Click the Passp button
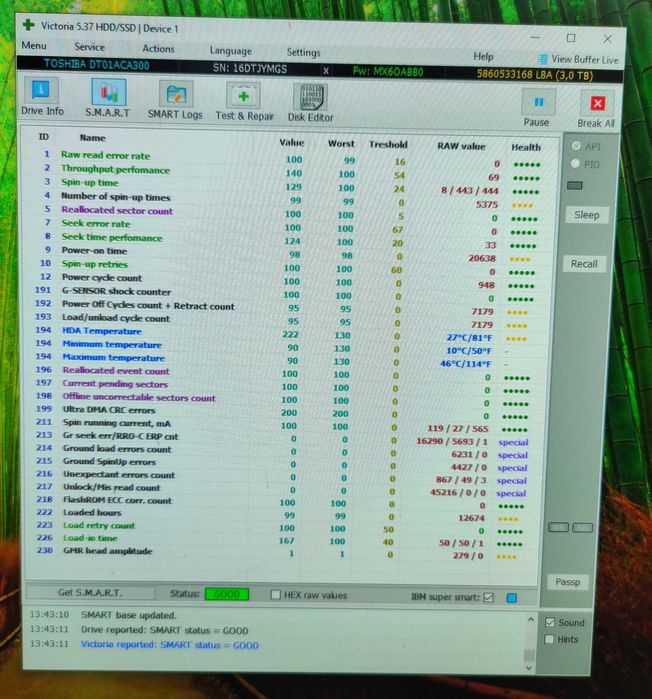652x699 pixels. tap(567, 582)
